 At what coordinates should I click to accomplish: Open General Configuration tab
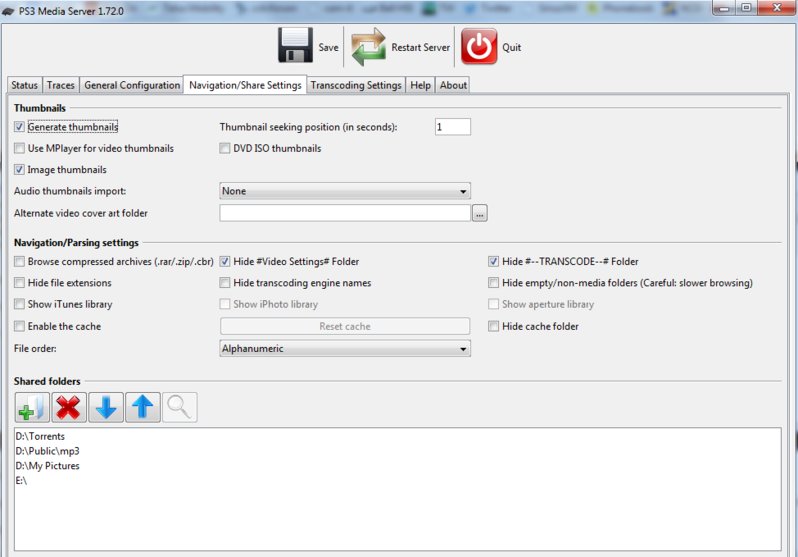(132, 85)
